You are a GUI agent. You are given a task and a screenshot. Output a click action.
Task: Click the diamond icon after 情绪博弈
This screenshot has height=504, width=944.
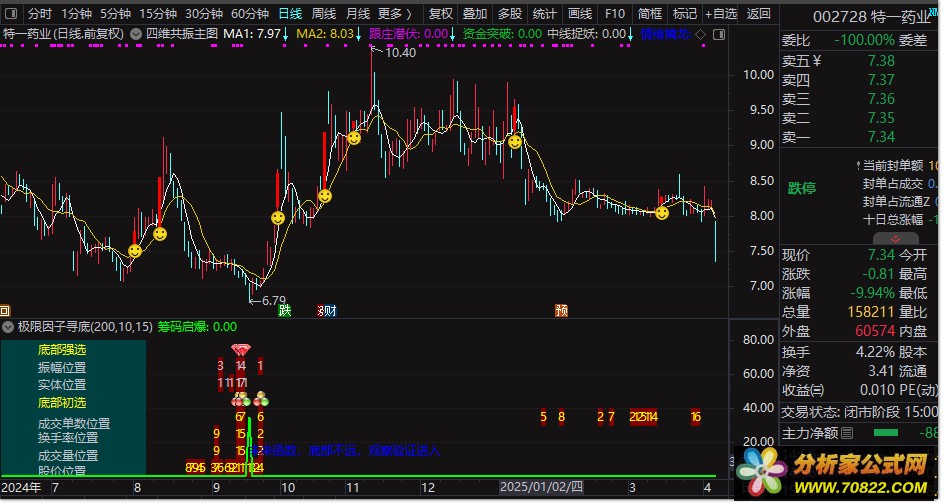click(700, 34)
